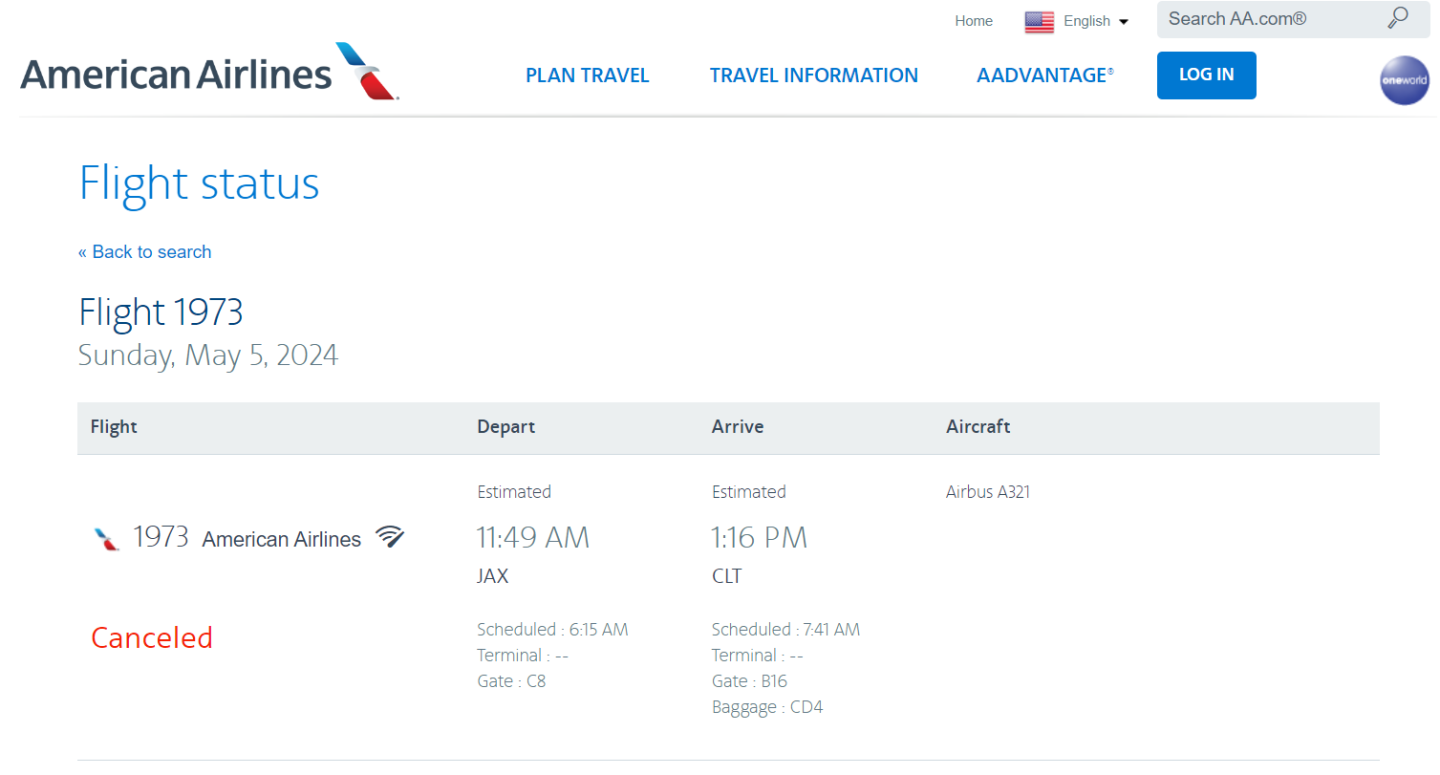Focus the Search AA.com input field
This screenshot has height=775, width=1440.
1268,19
